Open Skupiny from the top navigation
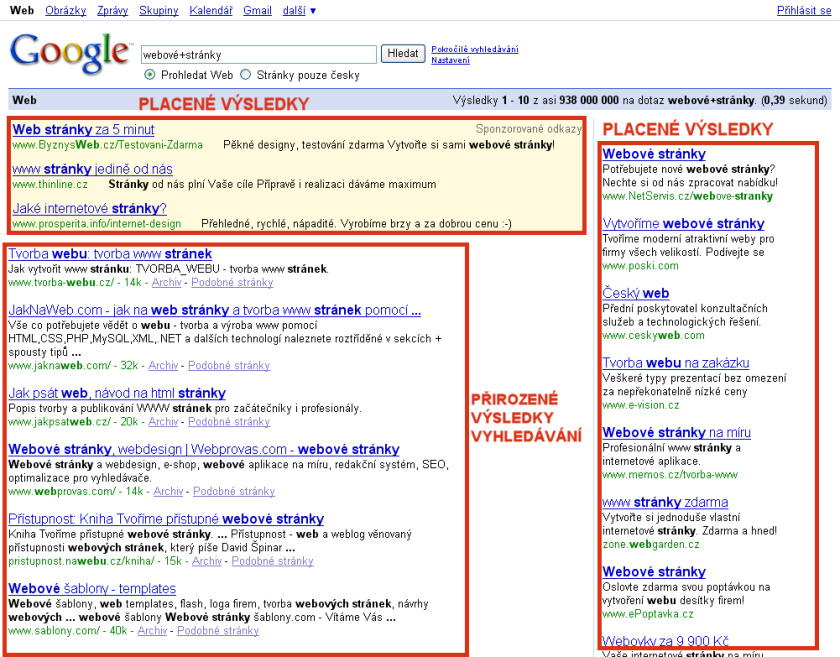840x657 pixels. (x=159, y=11)
